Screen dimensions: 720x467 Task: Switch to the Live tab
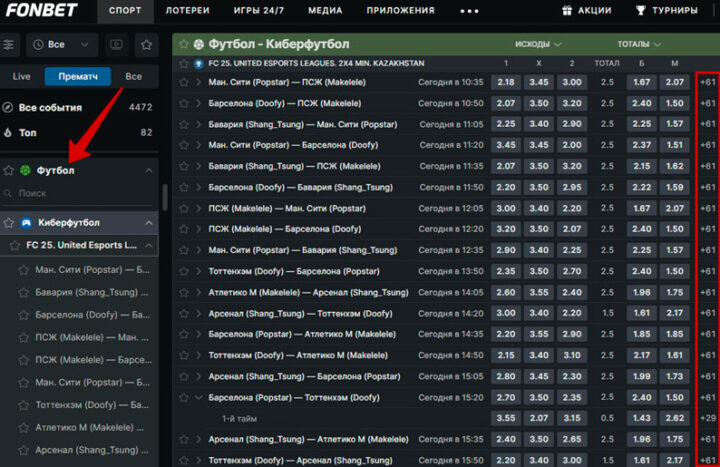22,76
